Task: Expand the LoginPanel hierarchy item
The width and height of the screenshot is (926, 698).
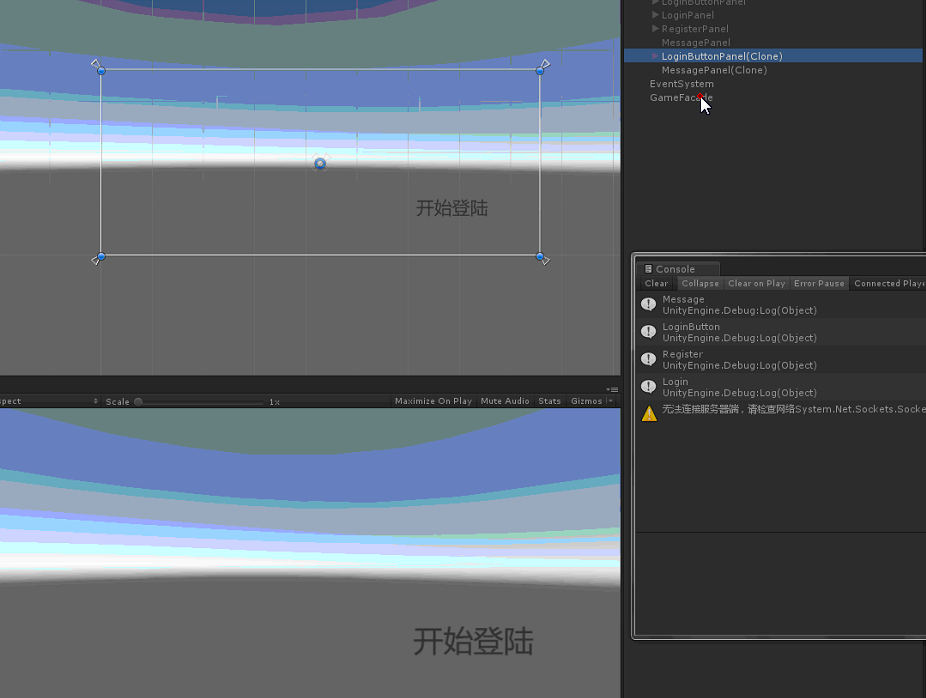Action: point(655,15)
